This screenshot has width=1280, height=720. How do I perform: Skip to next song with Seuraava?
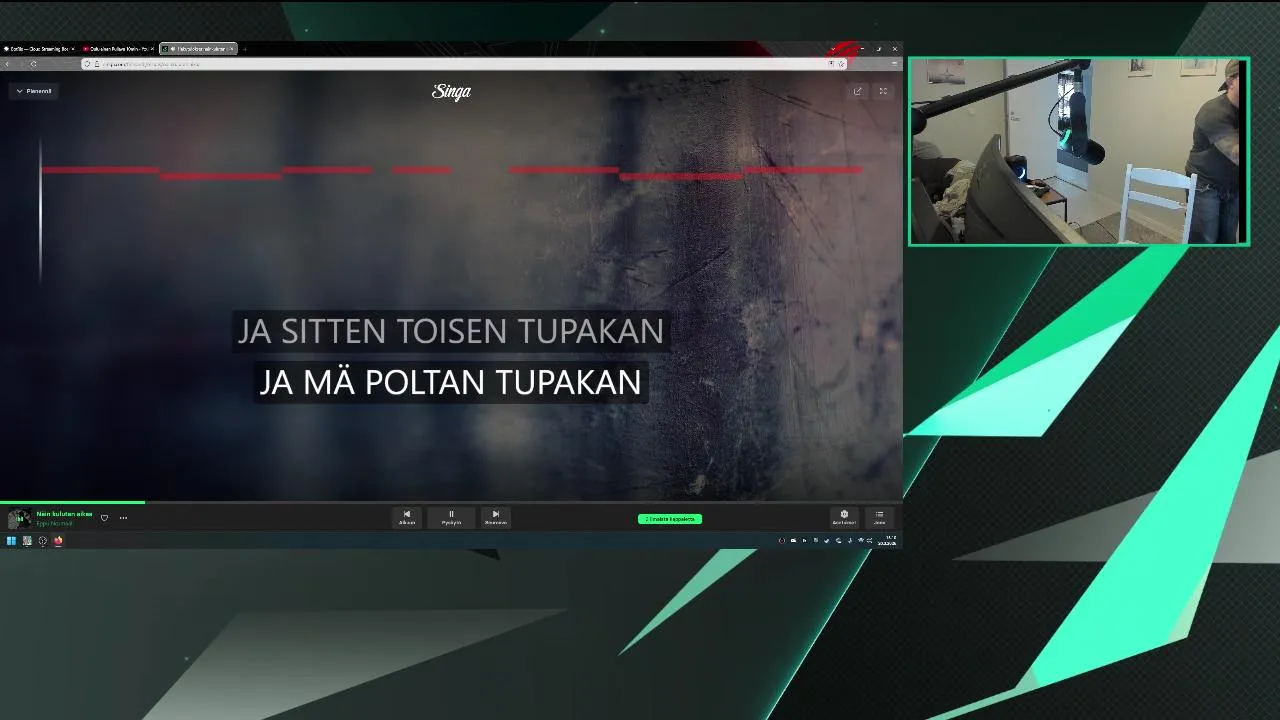(x=495, y=517)
